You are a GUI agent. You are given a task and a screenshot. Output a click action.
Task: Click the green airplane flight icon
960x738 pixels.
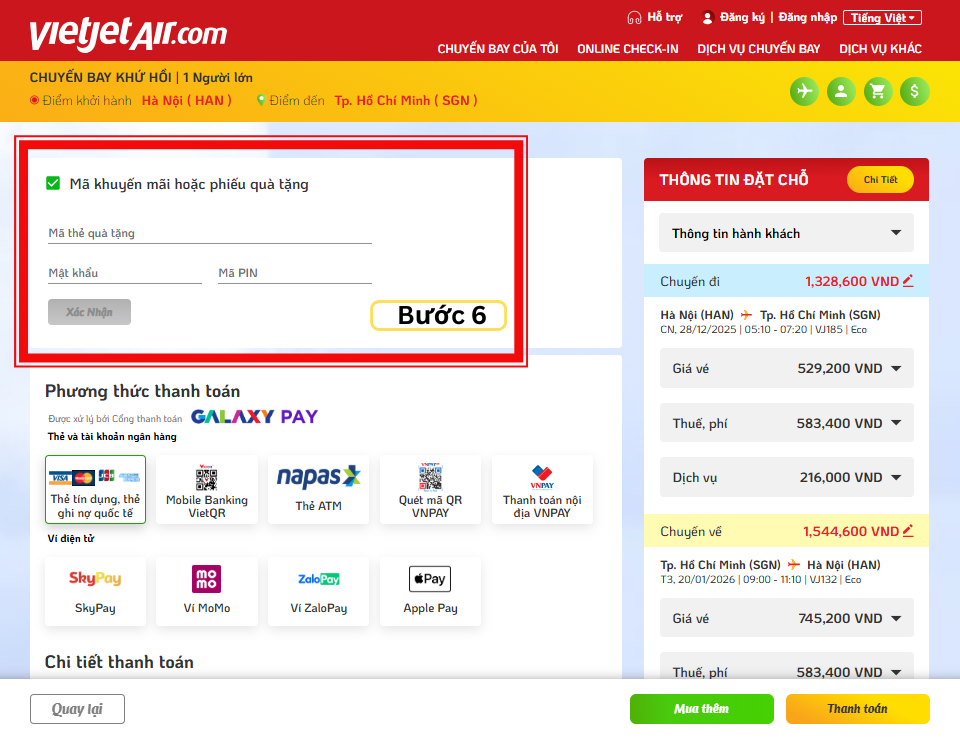(x=804, y=92)
